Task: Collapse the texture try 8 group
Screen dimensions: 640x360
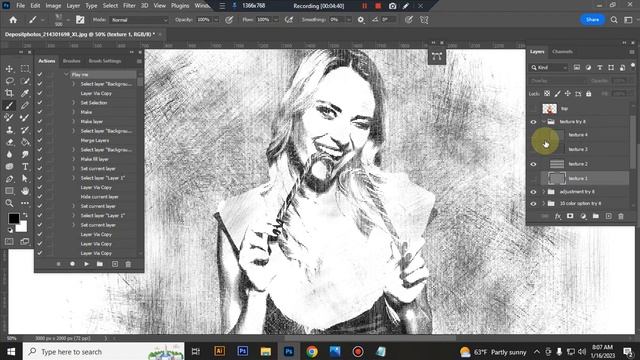Action: coord(544,122)
